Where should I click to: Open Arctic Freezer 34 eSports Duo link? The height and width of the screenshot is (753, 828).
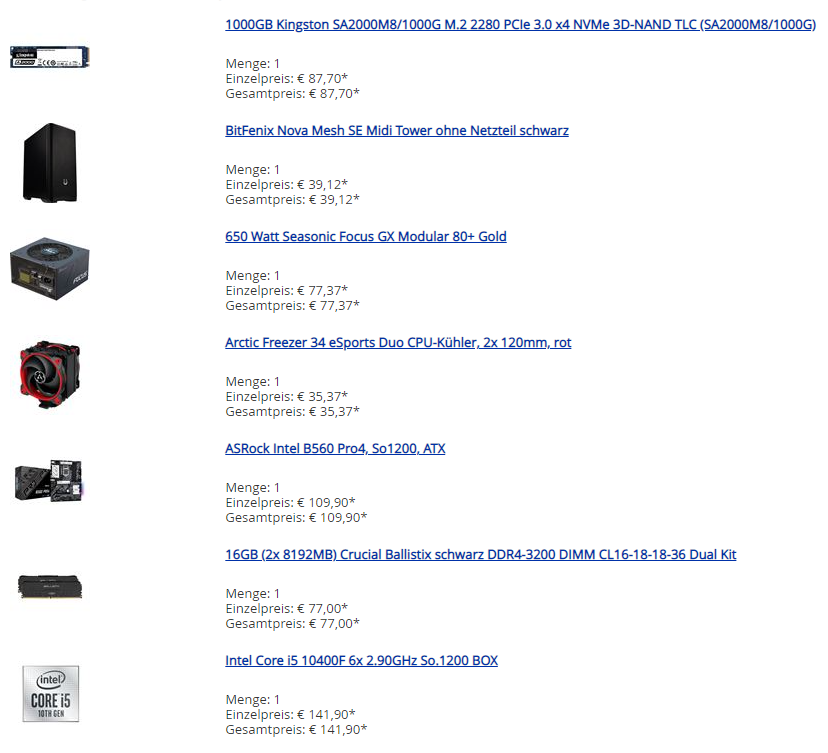pyautogui.click(x=398, y=343)
